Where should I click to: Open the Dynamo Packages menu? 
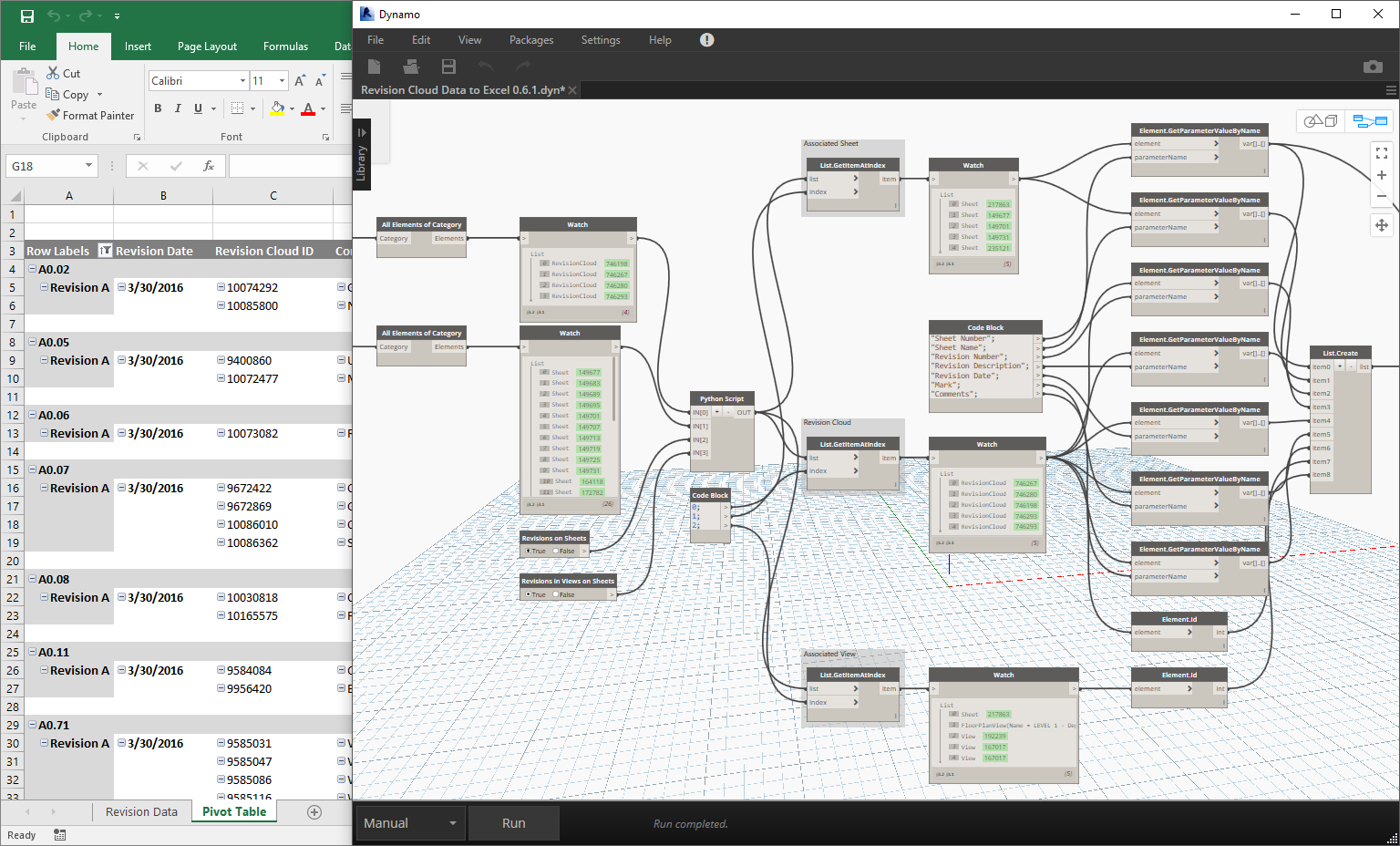pyautogui.click(x=531, y=40)
